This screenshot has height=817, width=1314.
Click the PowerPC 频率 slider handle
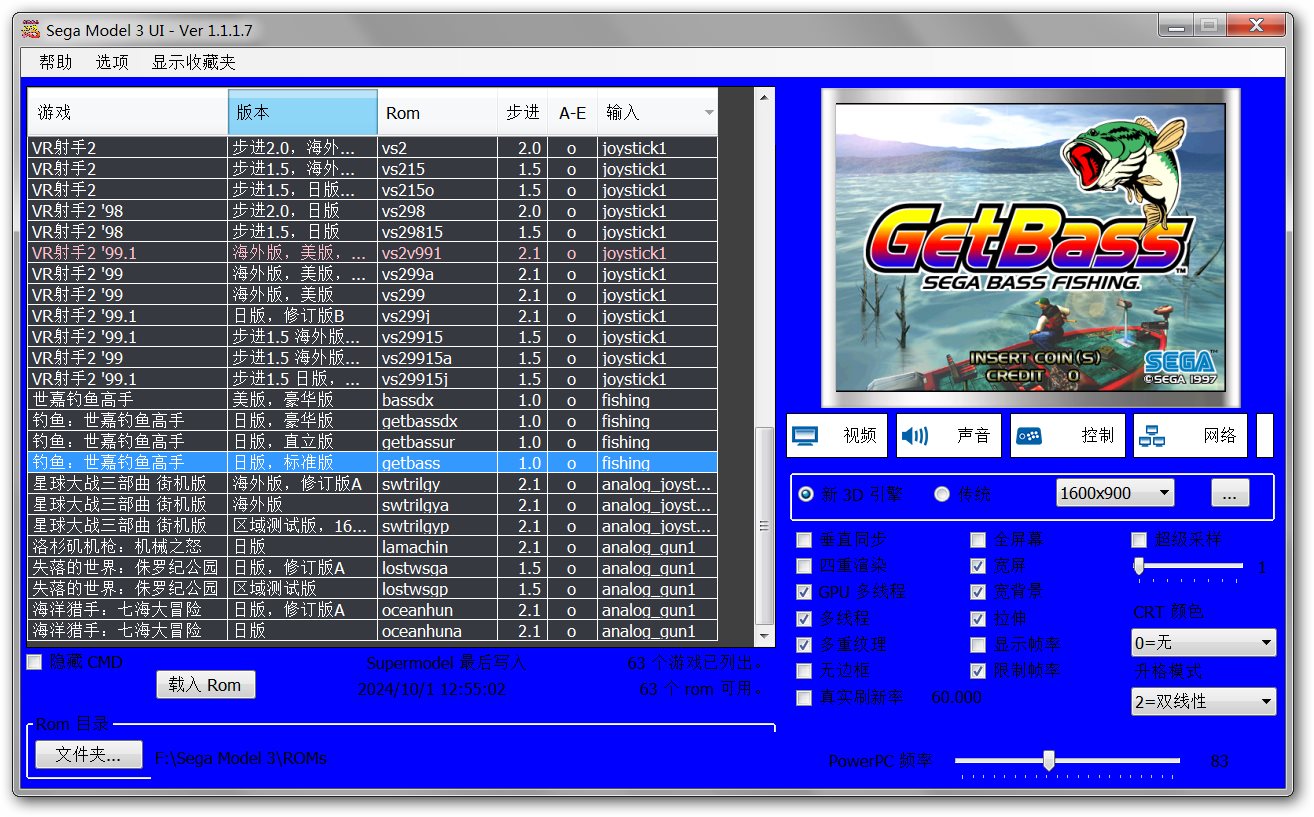[x=1048, y=761]
